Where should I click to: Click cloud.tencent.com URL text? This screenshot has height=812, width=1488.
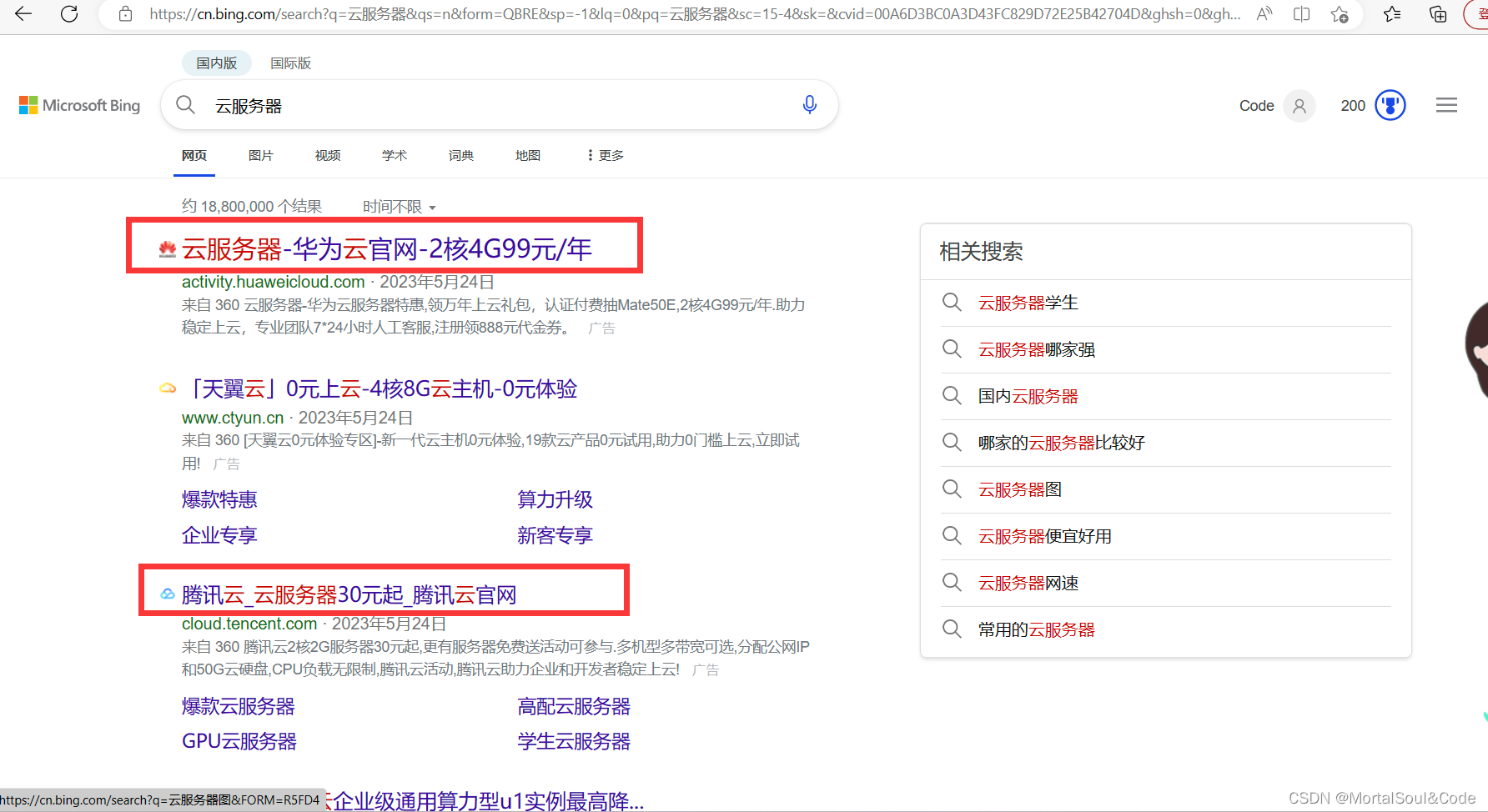249,624
